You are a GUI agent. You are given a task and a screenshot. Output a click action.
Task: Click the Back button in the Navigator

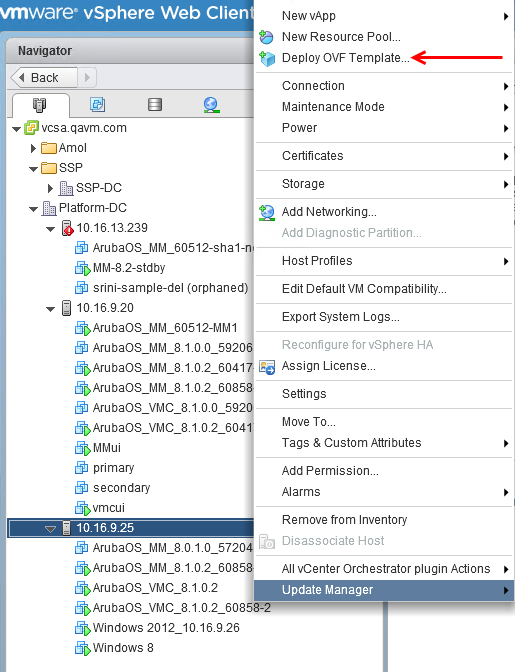point(44,78)
